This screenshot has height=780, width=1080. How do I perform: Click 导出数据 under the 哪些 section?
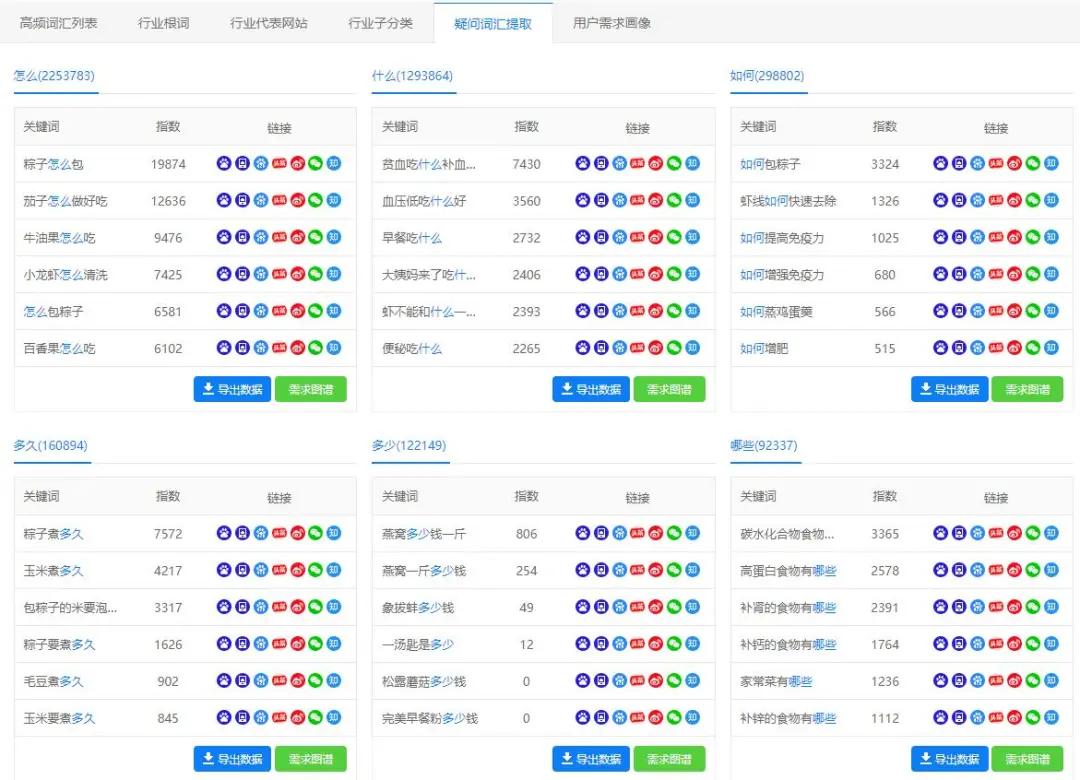tap(948, 758)
